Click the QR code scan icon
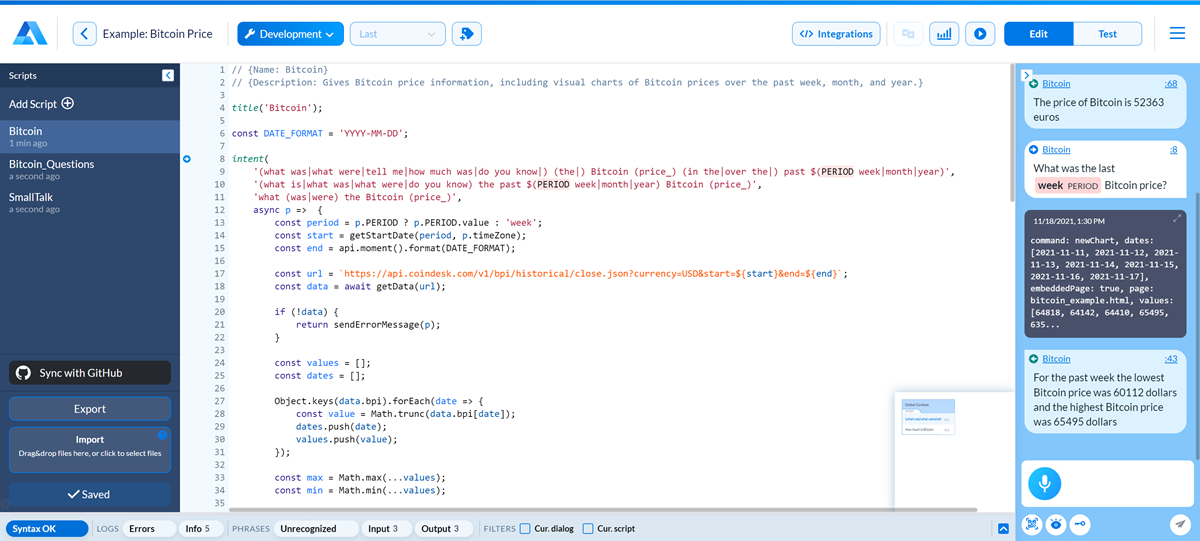Viewport: 1200px width, 541px height. 1033,524
